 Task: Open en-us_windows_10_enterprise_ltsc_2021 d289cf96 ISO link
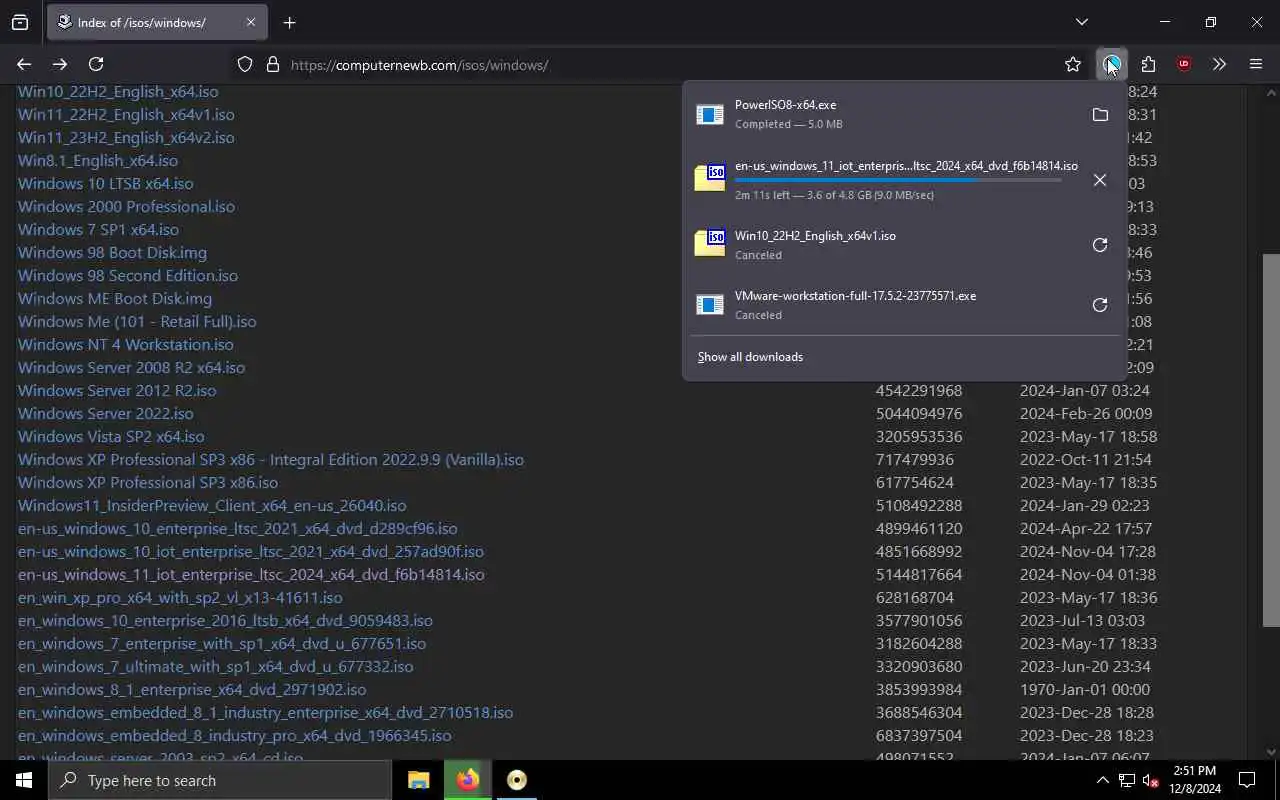(x=238, y=528)
